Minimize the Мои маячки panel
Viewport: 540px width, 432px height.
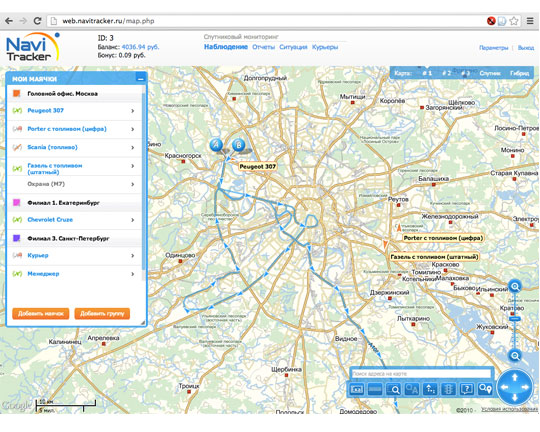tap(141, 79)
